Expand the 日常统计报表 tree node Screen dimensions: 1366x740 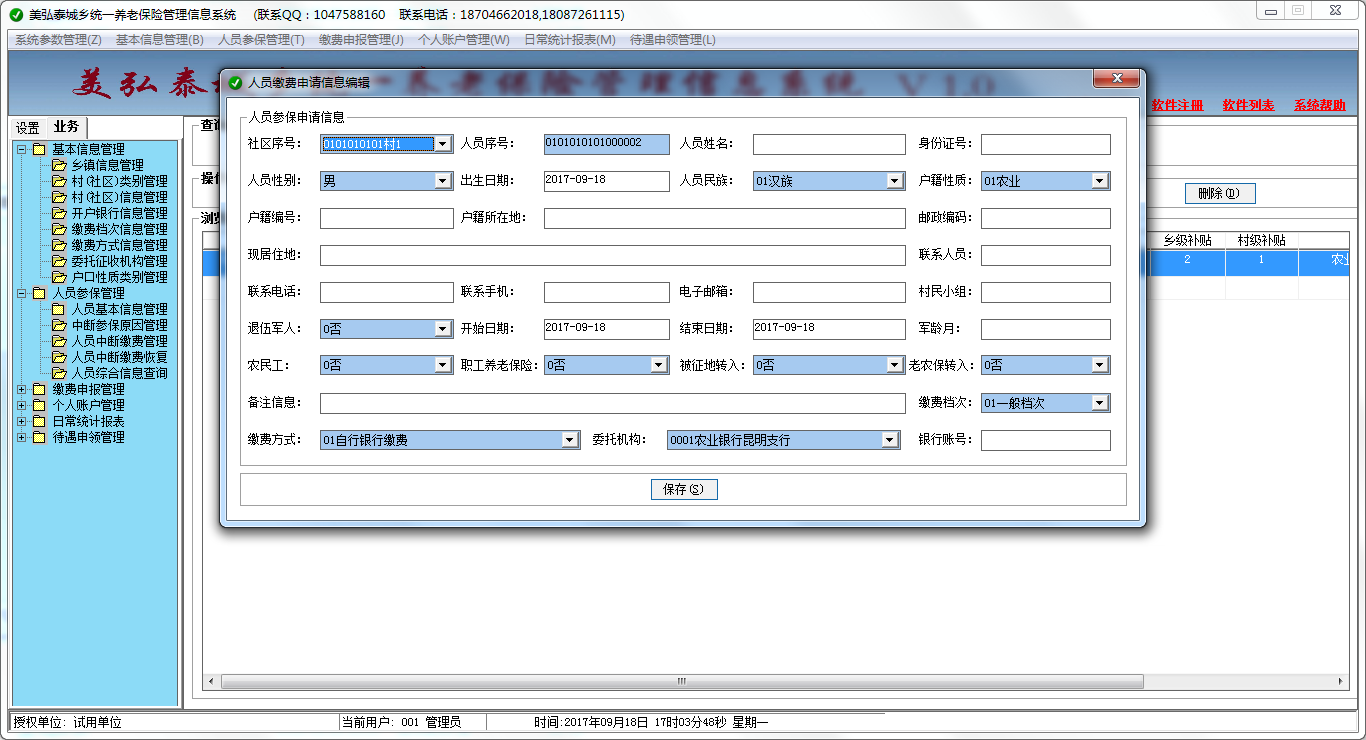pyautogui.click(x=22, y=421)
